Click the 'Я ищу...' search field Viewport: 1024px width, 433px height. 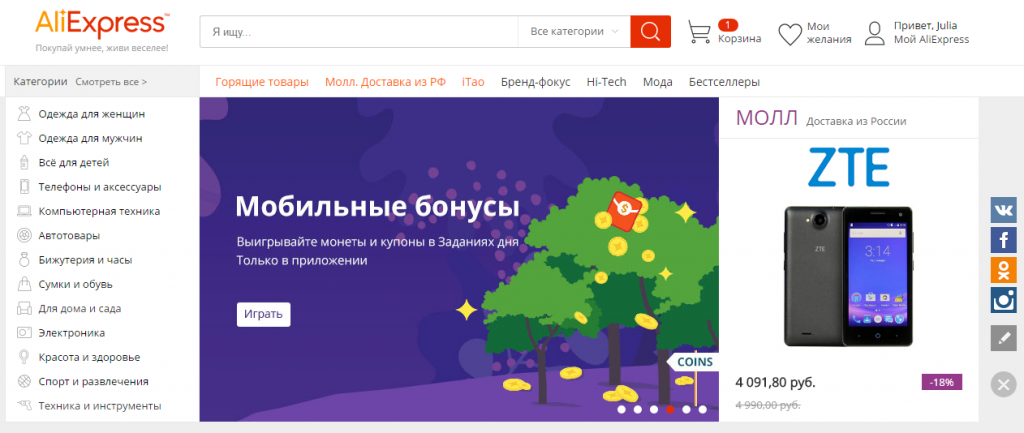tap(358, 32)
